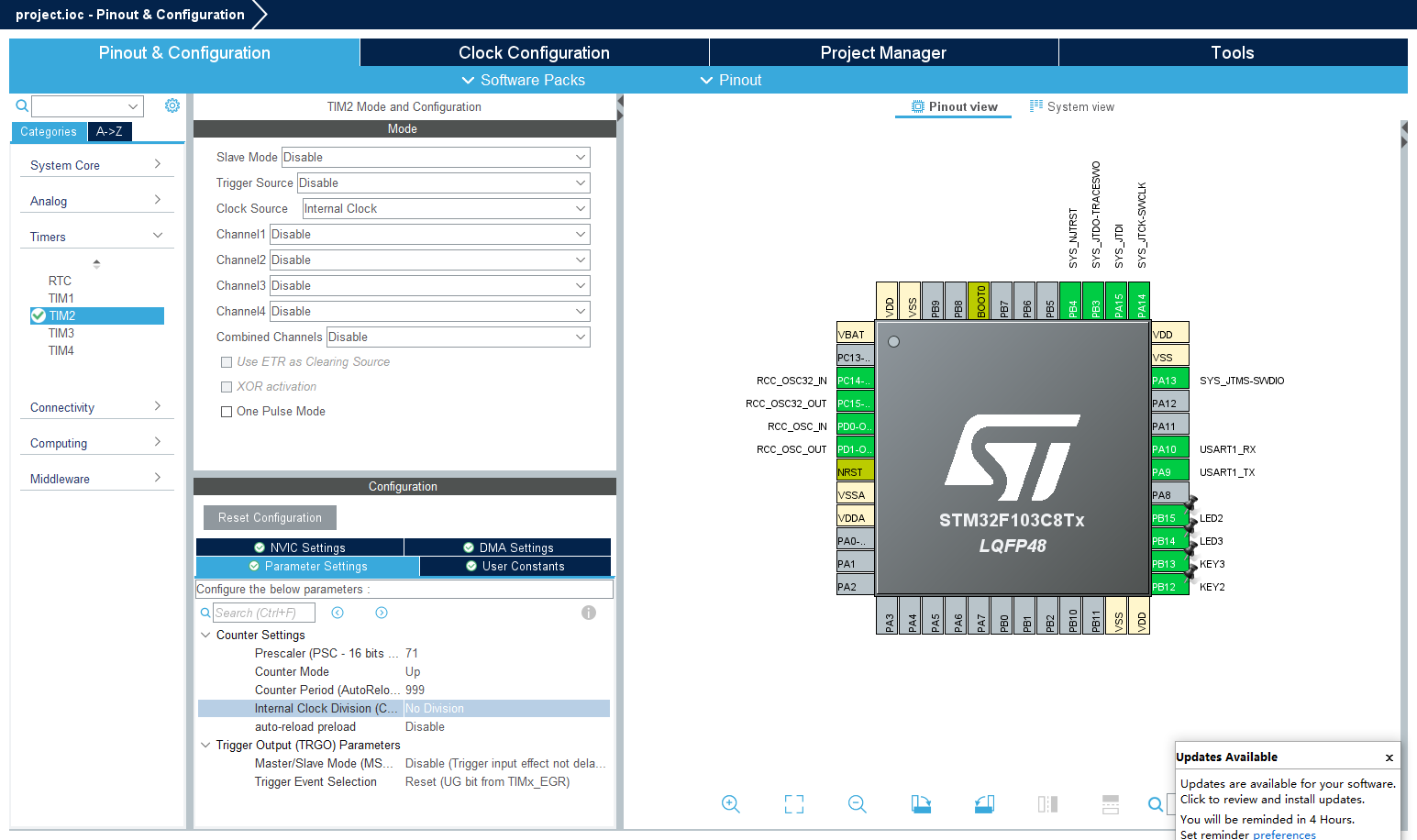This screenshot has height=840, width=1417.
Task: Show the parameter info icon
Action: 589,613
